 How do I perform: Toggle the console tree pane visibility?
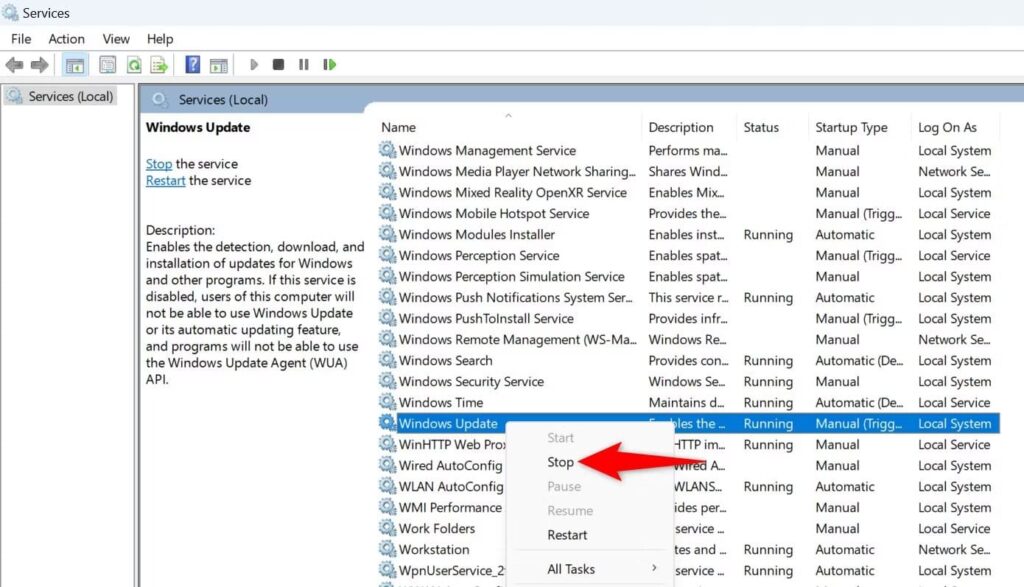click(74, 64)
